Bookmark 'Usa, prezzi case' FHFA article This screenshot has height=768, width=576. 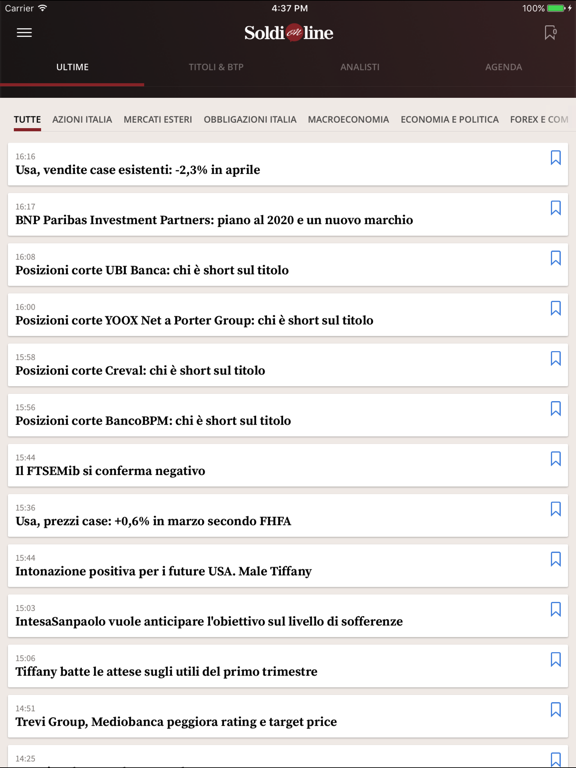point(555,509)
